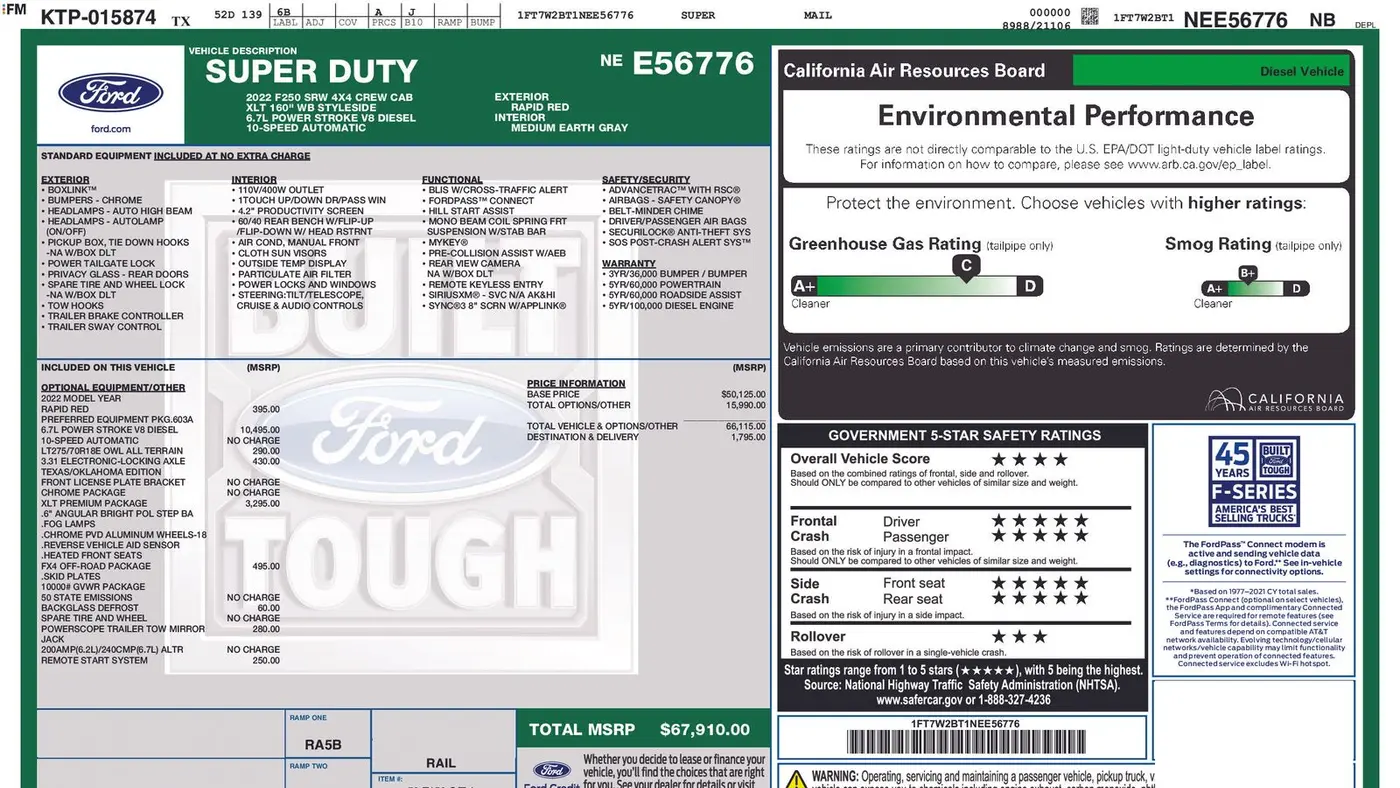Click the TRAILER SWAY CONTROL feature
The width and height of the screenshot is (1400, 788).
101,326
